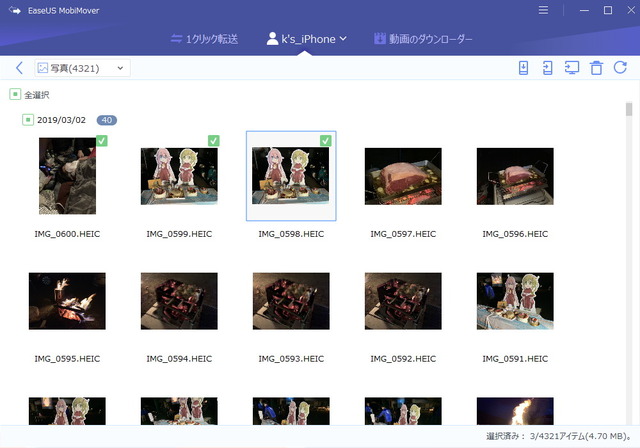Click the transfer to another device icon
640x448 pixels.
click(547, 68)
